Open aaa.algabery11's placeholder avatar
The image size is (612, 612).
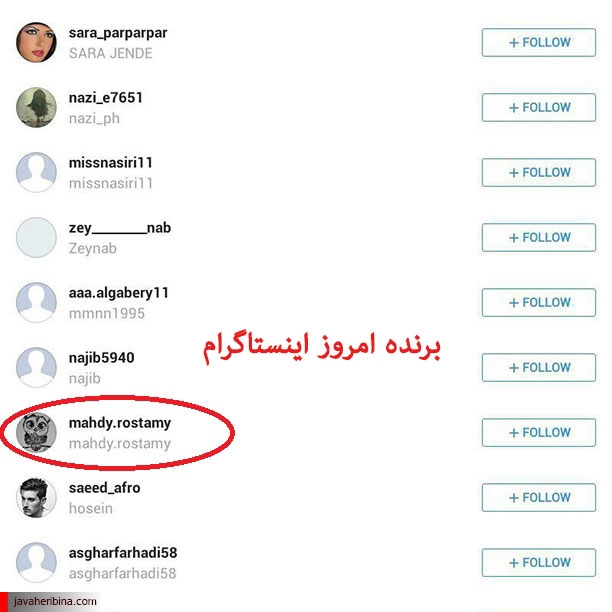point(36,302)
